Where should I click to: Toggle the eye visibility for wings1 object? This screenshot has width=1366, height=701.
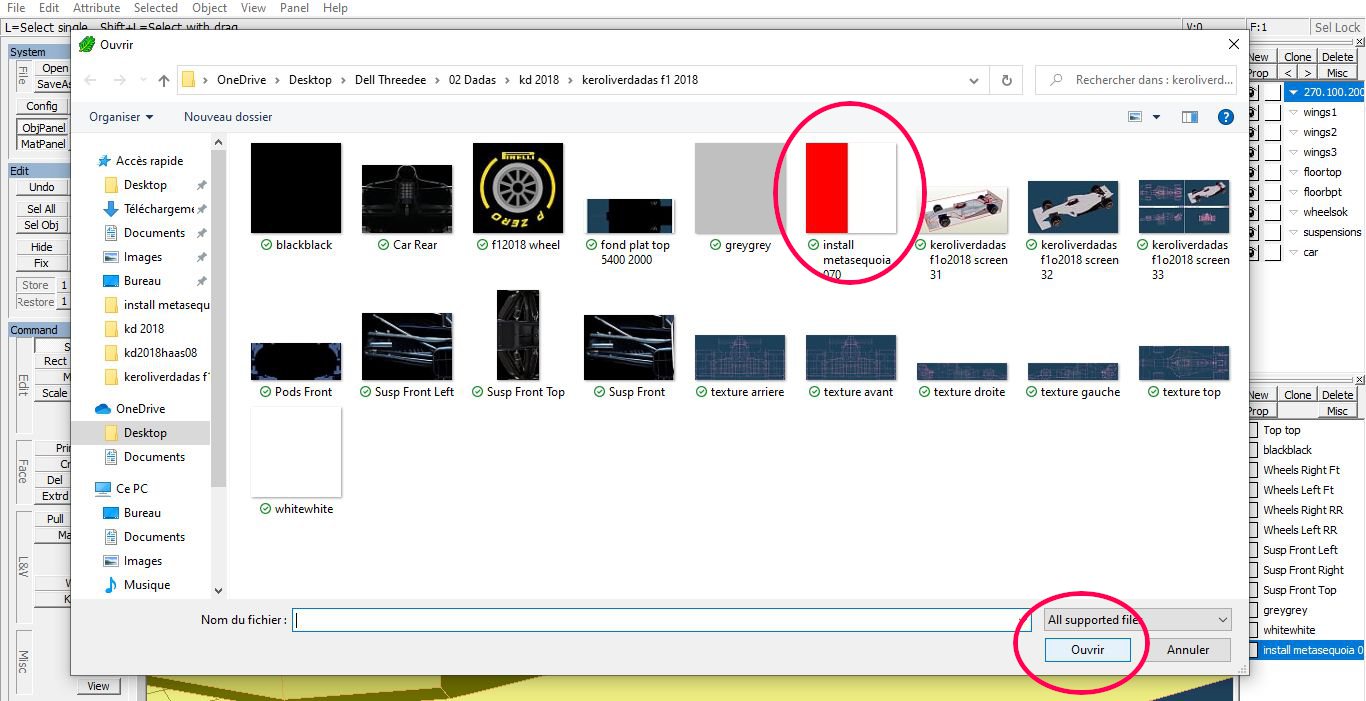1251,113
